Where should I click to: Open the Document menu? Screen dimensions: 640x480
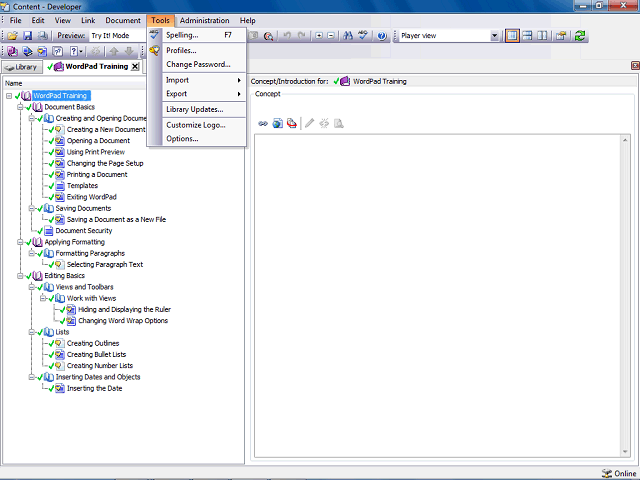123,20
